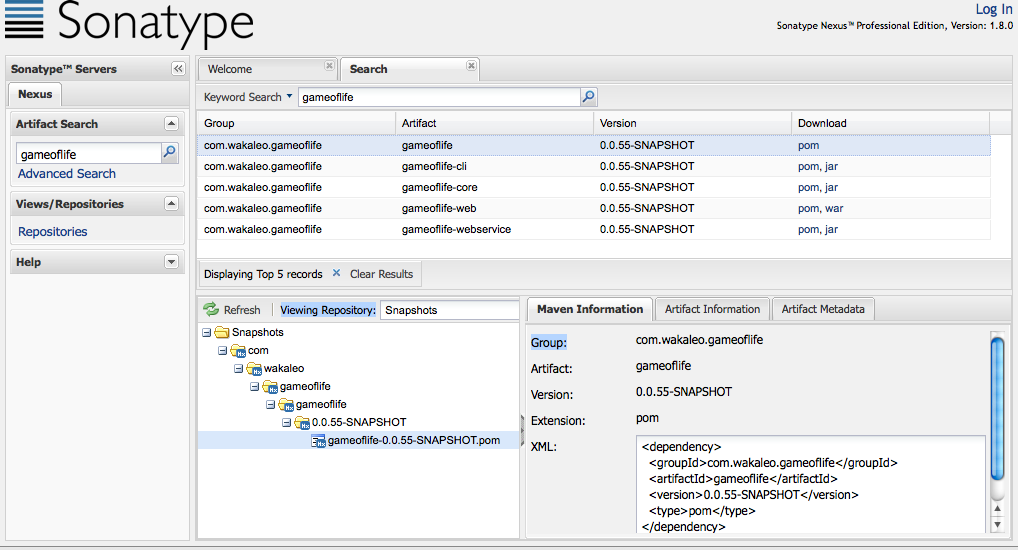Collapse the Snapshots tree node
Screen dimensions: 1018x550
click(206, 332)
